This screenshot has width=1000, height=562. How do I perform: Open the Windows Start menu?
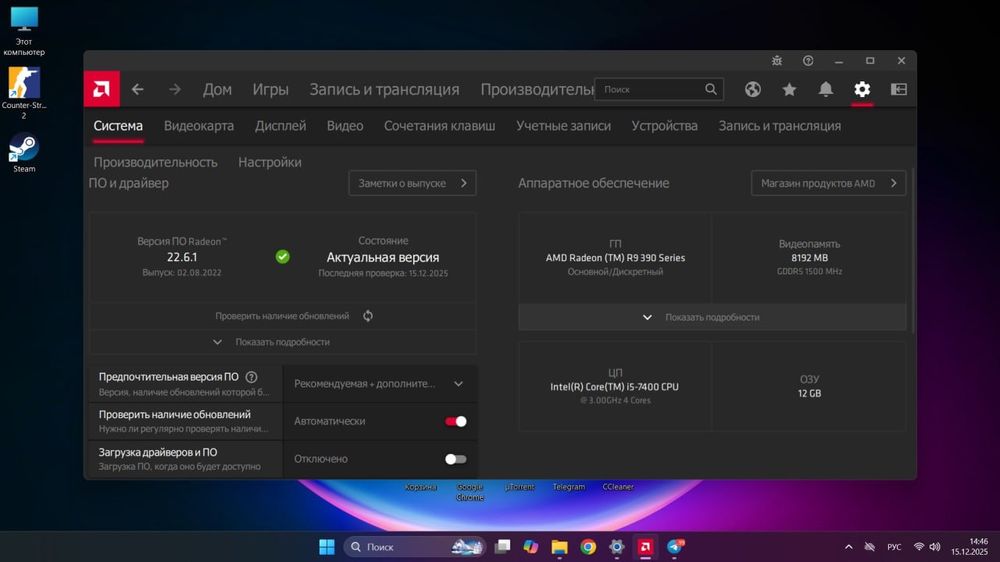(x=327, y=547)
